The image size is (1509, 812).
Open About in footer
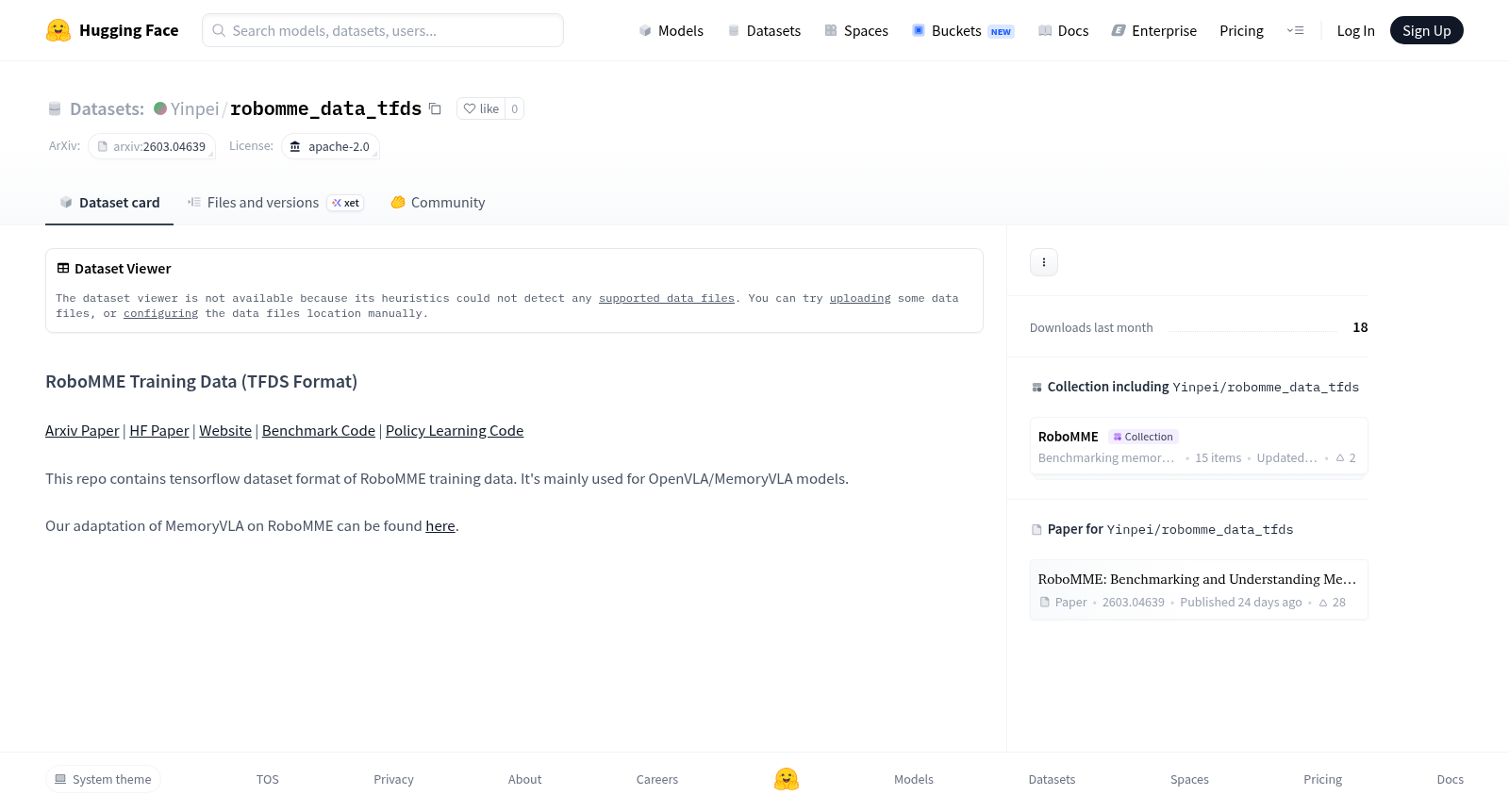click(x=524, y=779)
